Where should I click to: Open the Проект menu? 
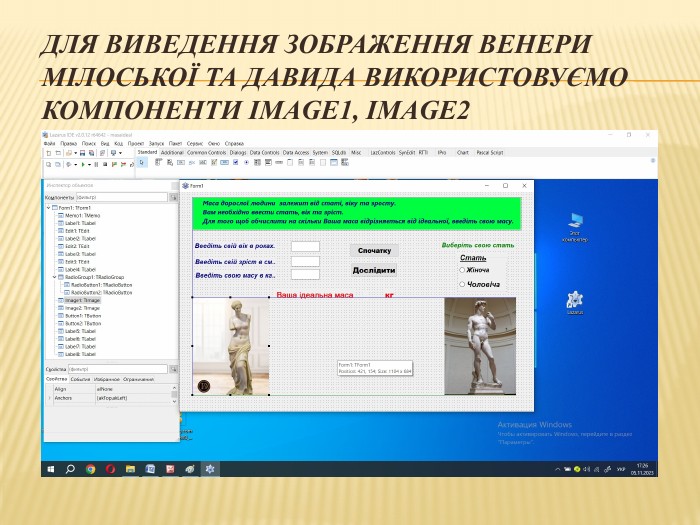tap(136, 144)
